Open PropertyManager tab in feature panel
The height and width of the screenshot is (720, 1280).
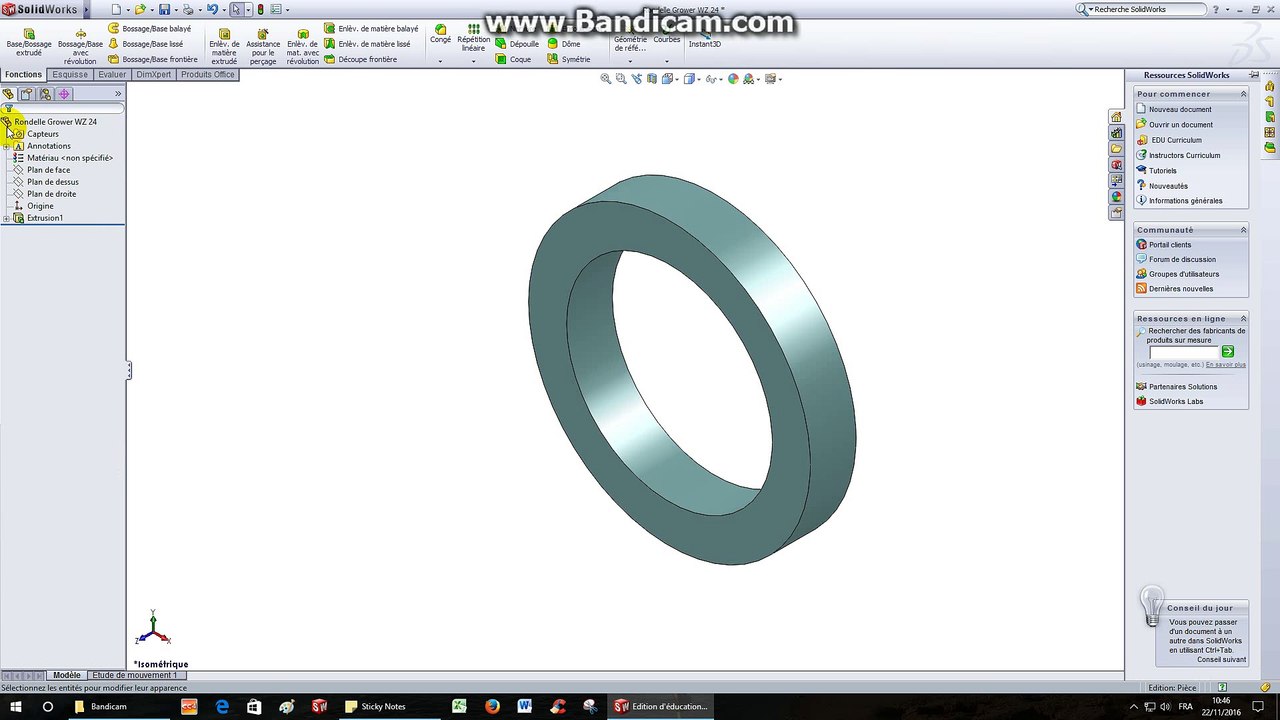[27, 94]
